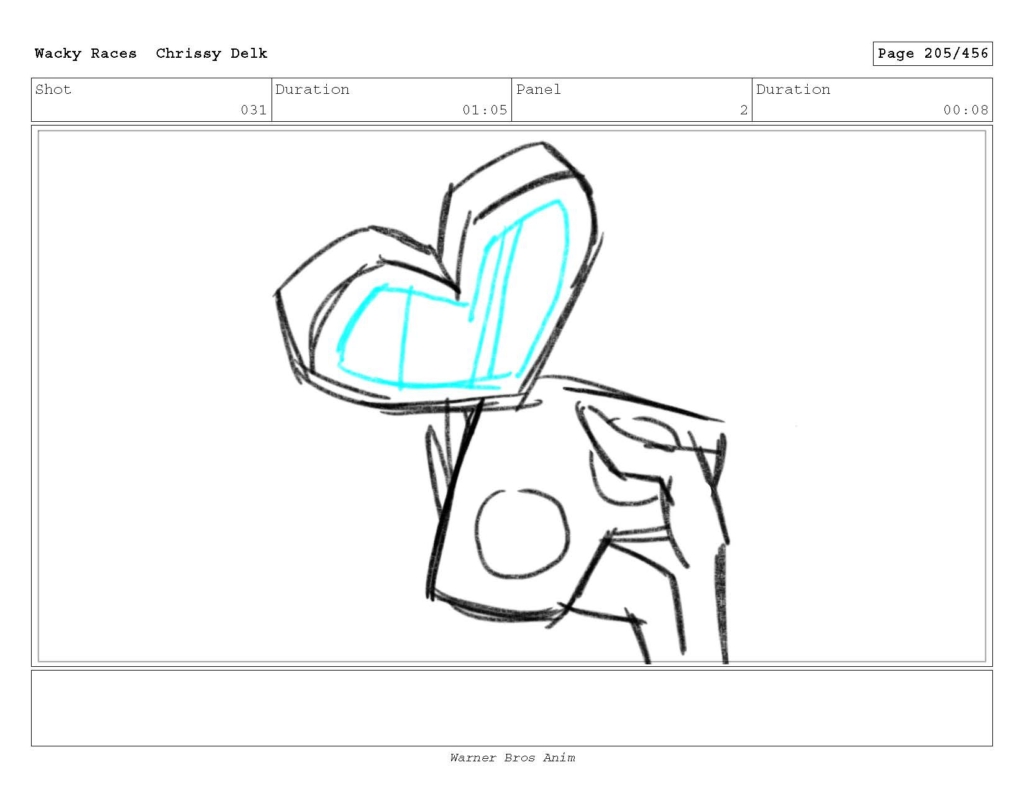
Task: Click the panel duration value '00:08'
Action: [x=965, y=110]
